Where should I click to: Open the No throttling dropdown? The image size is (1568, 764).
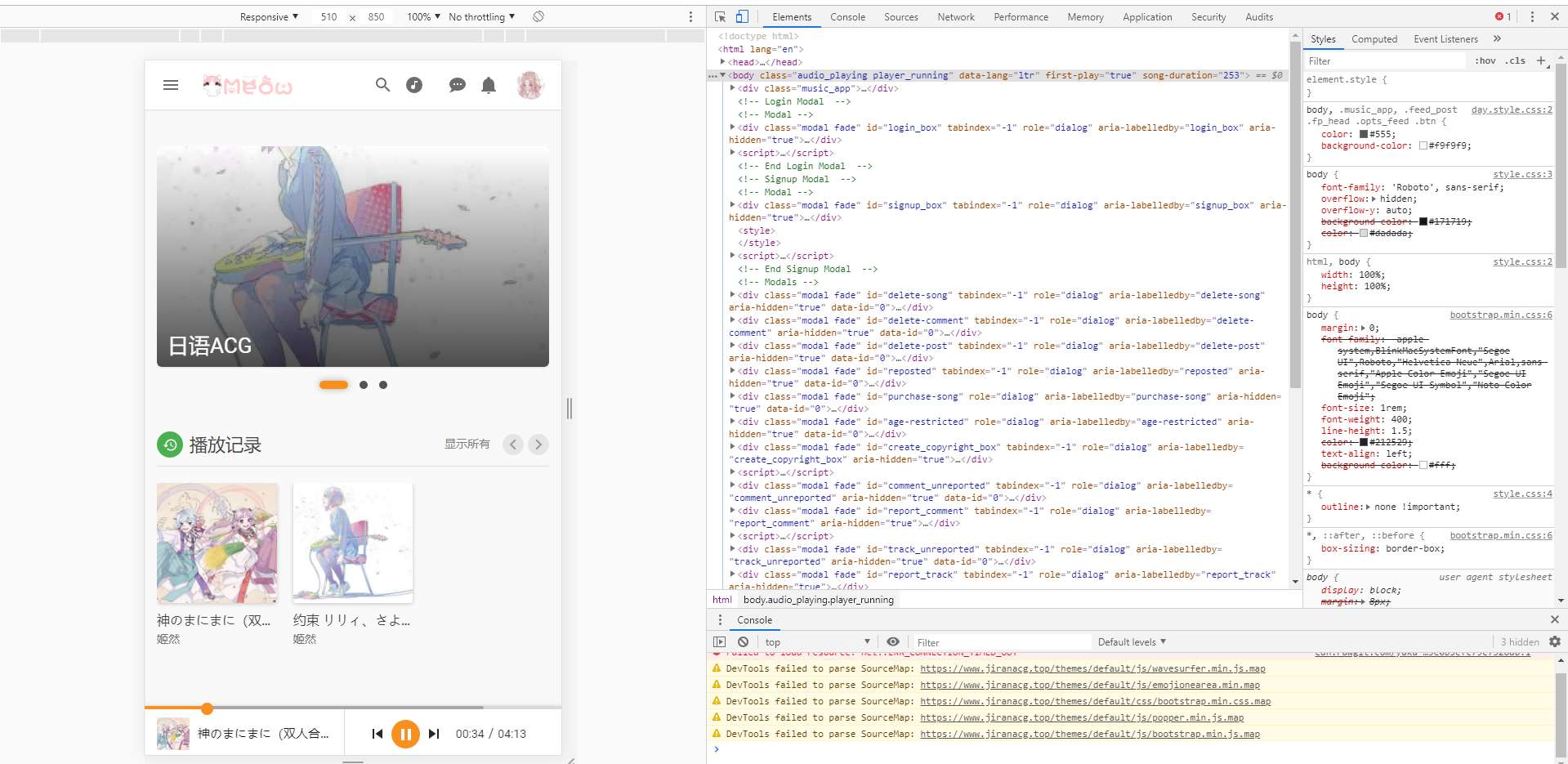(x=481, y=16)
